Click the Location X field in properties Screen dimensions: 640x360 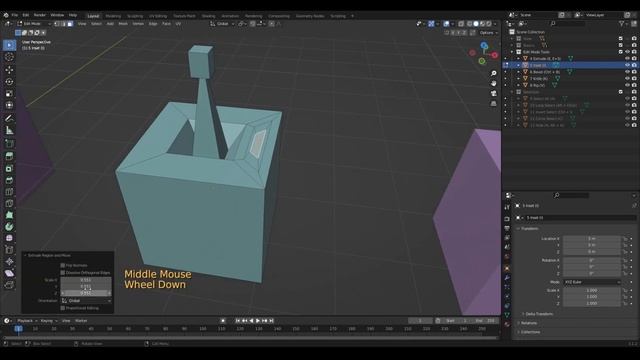tap(592, 239)
